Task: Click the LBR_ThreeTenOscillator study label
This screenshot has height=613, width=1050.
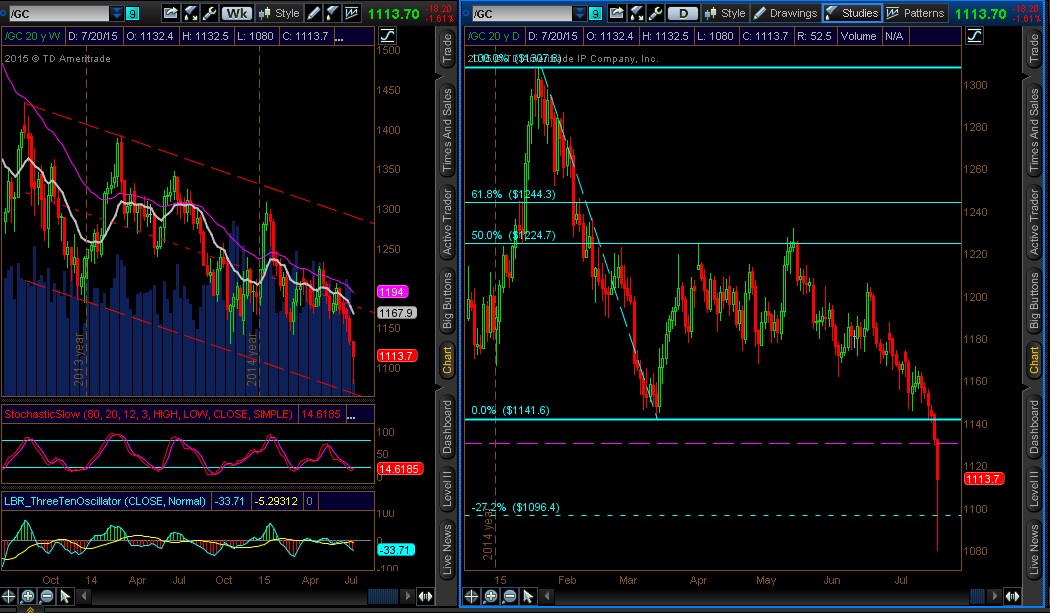Action: [105, 501]
